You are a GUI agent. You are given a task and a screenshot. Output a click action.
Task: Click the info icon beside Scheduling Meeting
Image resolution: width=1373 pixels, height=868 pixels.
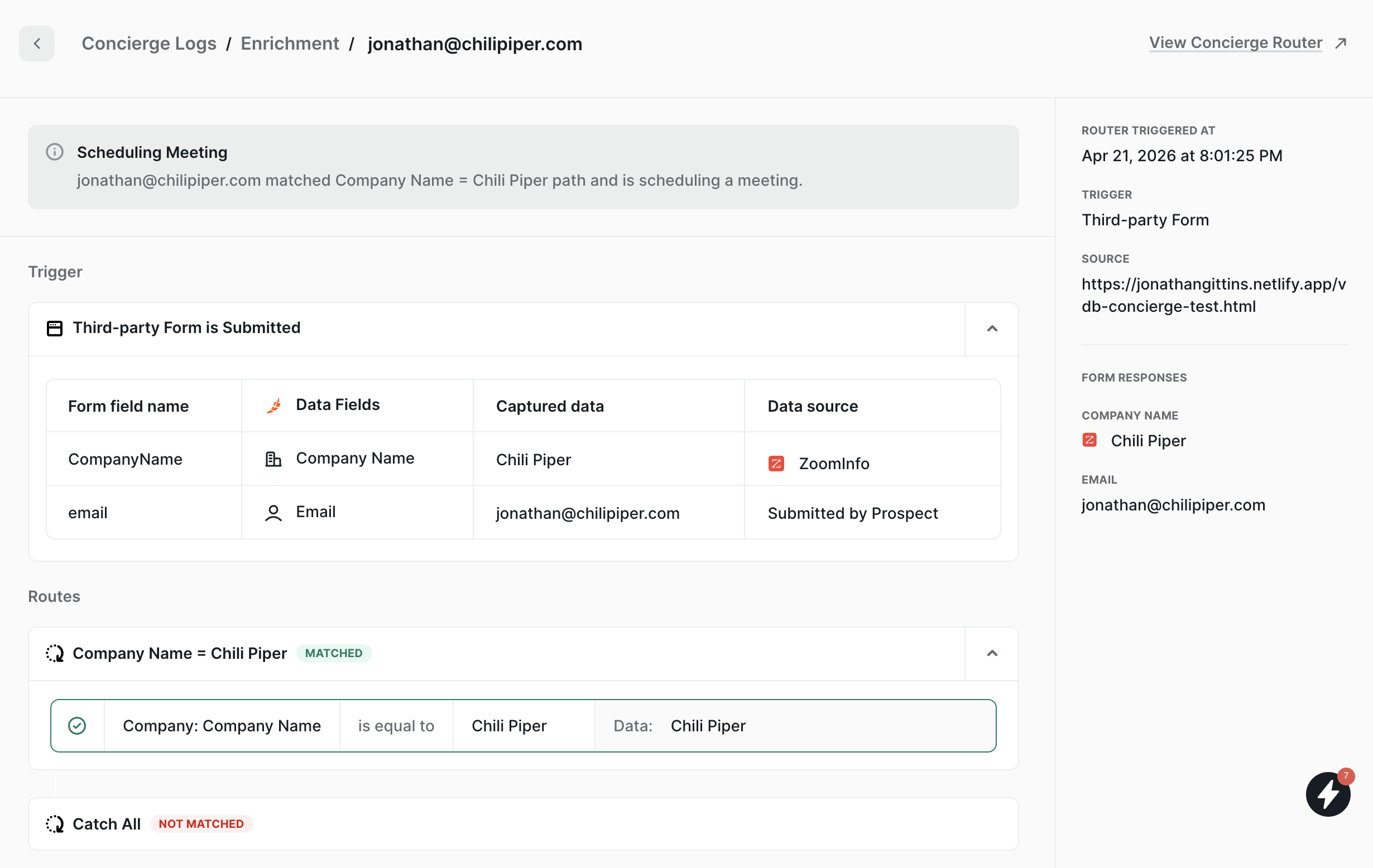pos(54,152)
